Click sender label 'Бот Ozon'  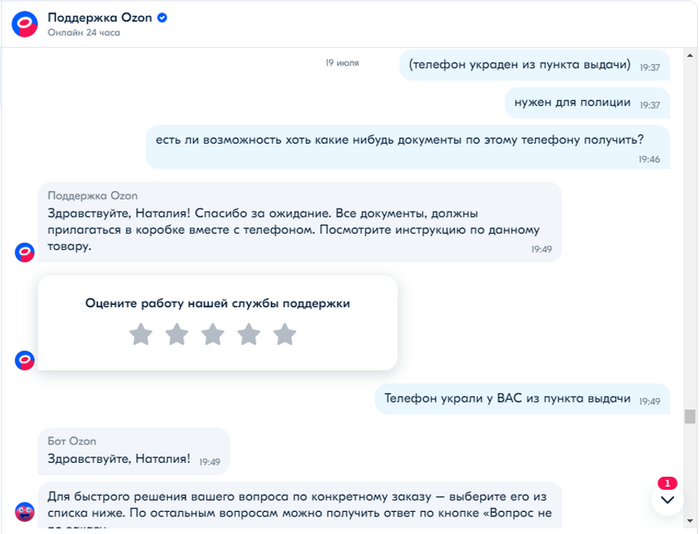pyautogui.click(x=72, y=441)
